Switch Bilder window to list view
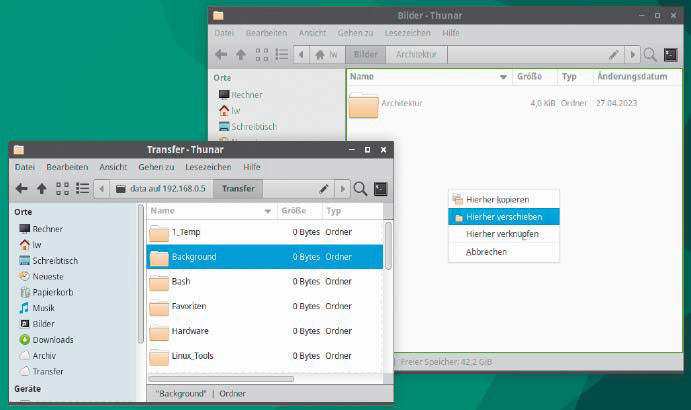 tap(282, 55)
